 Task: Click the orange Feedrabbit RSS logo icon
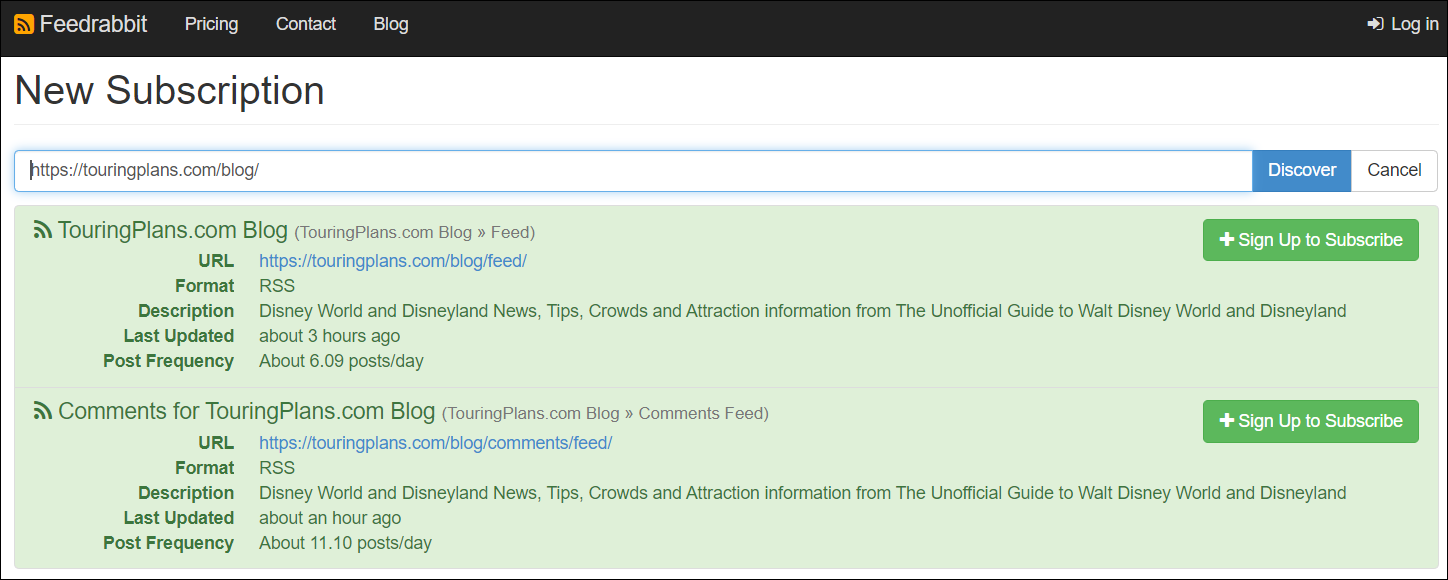(24, 25)
